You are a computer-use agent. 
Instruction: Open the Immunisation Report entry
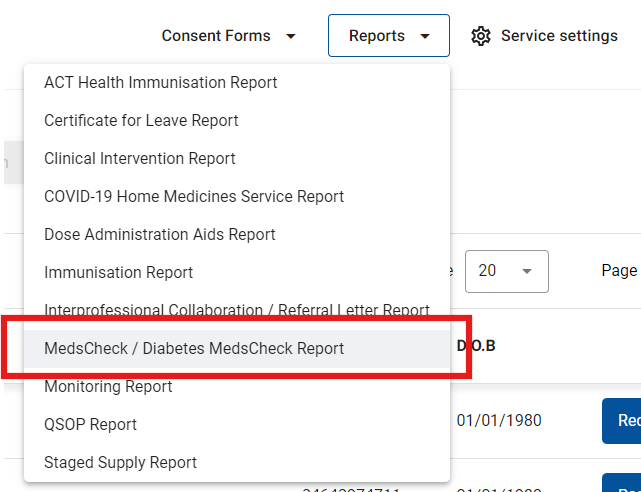click(237, 273)
